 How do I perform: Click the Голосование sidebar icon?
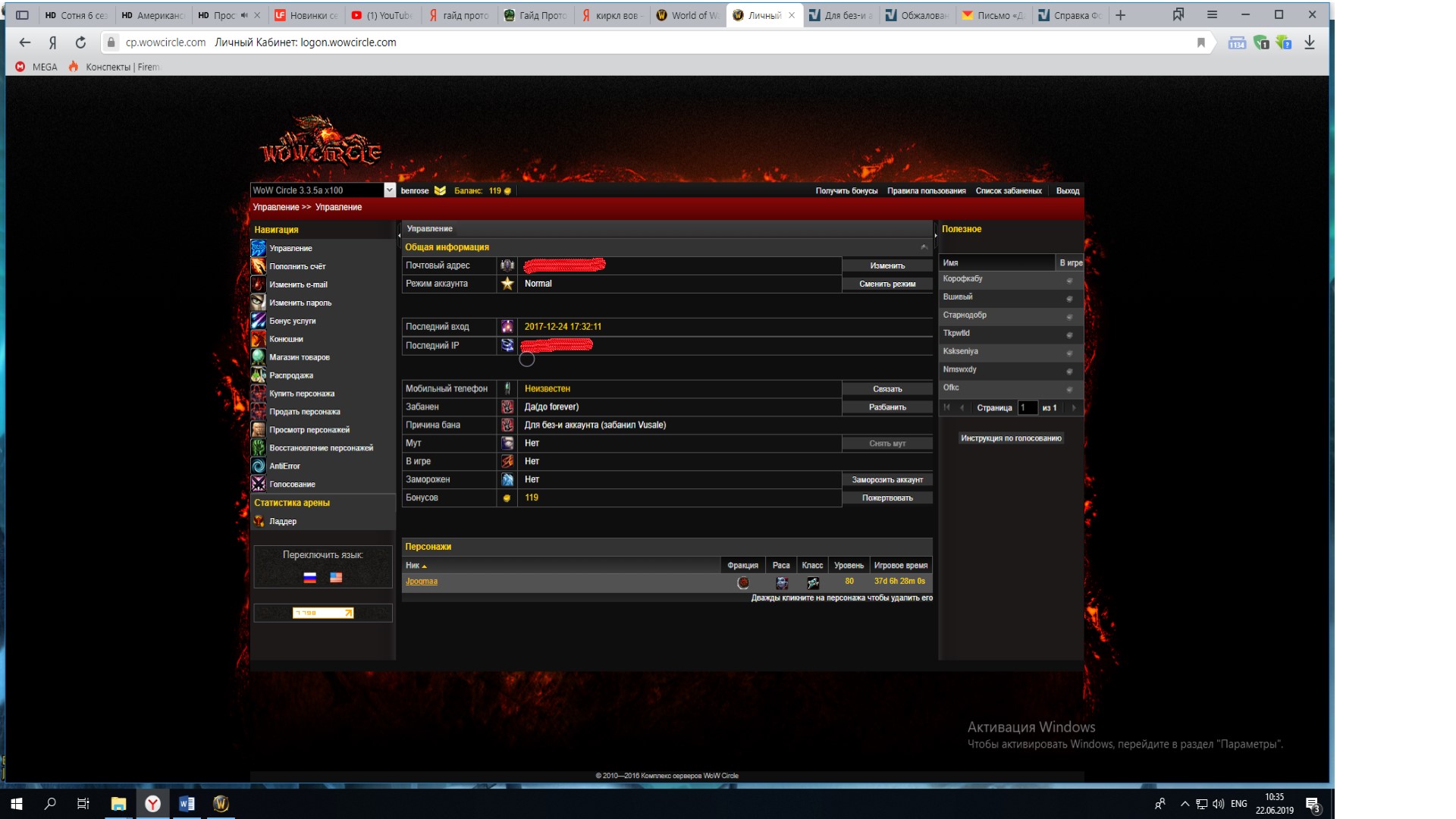click(x=259, y=484)
